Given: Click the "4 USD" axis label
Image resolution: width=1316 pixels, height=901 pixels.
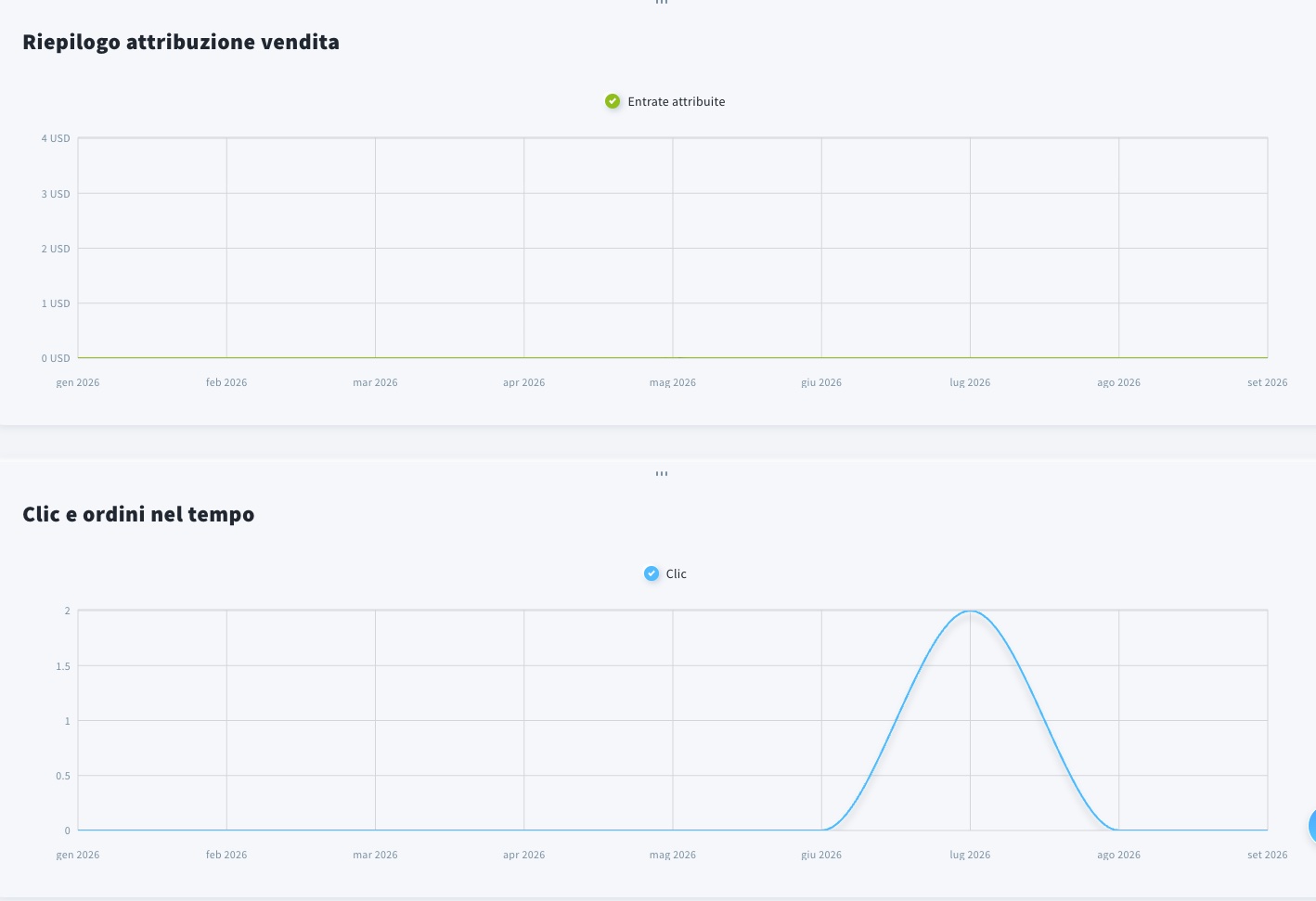Looking at the screenshot, I should (x=56, y=138).
